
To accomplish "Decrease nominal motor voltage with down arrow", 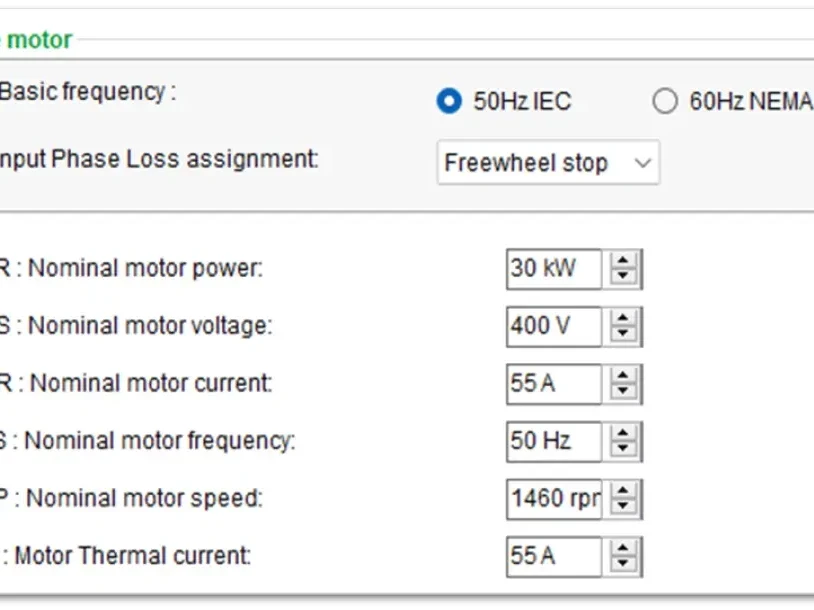I will [624, 334].
